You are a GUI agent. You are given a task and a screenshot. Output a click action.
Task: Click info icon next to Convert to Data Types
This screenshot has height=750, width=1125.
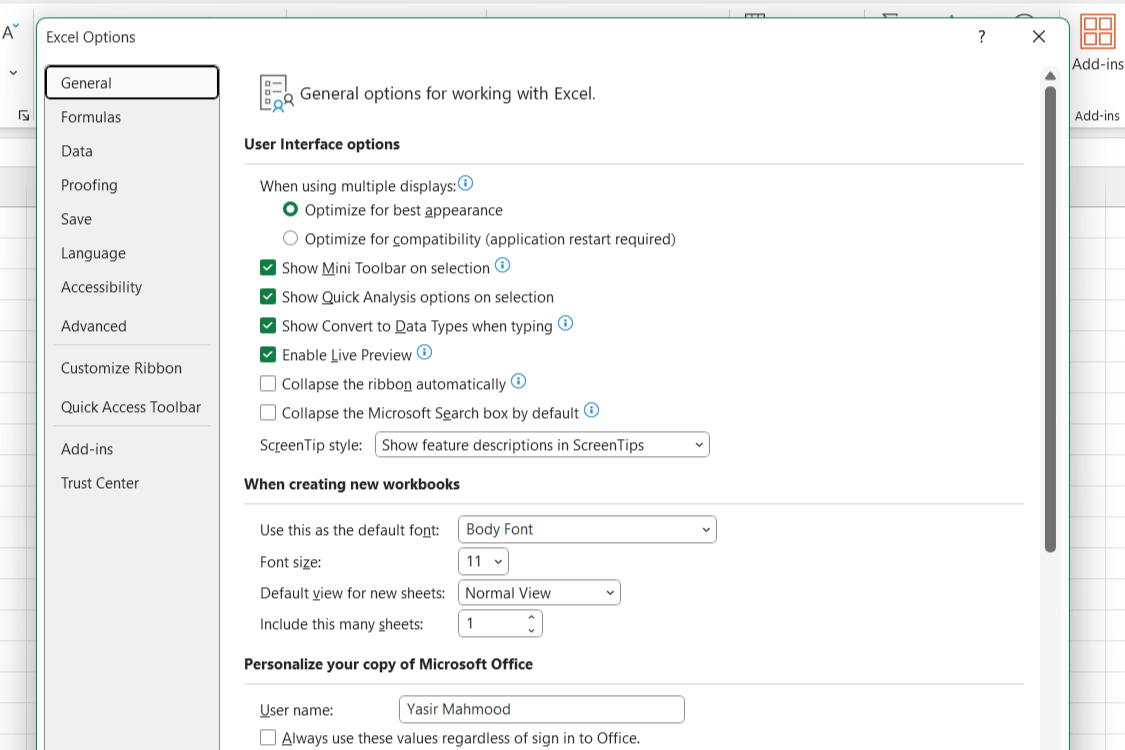pyautogui.click(x=565, y=324)
